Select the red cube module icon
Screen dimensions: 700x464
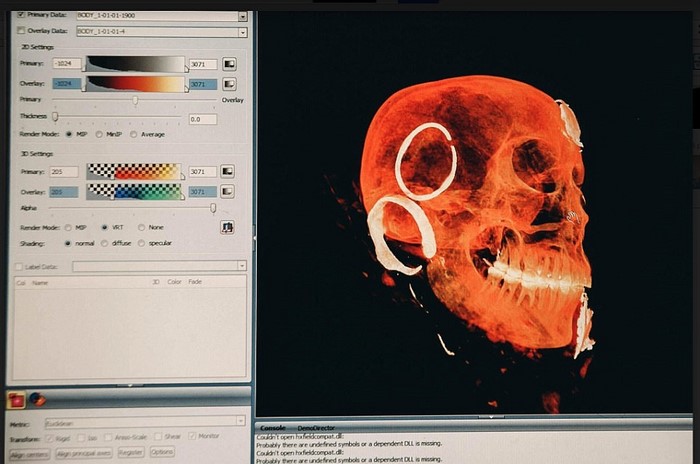[16, 400]
